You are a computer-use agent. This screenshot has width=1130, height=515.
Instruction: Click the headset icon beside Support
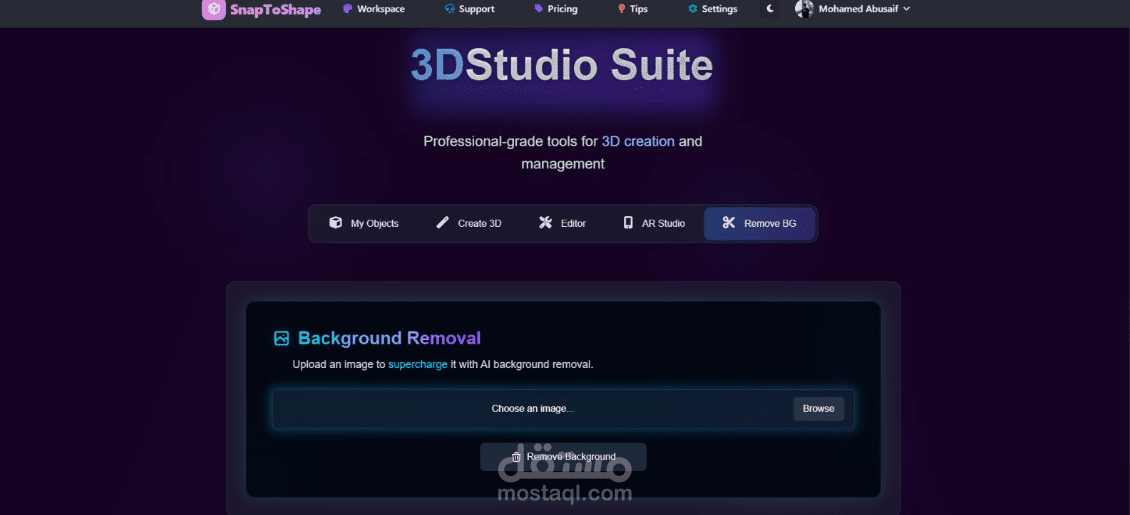pyautogui.click(x=450, y=9)
